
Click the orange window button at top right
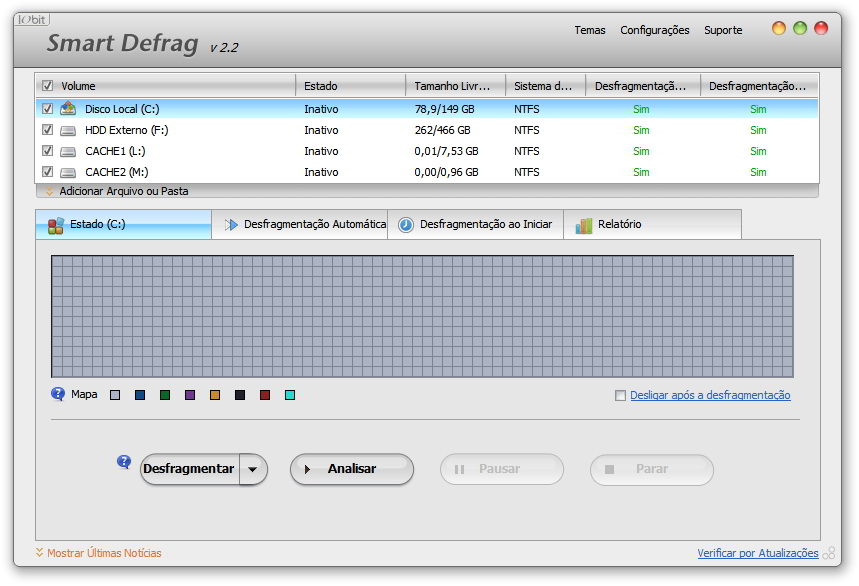(778, 28)
